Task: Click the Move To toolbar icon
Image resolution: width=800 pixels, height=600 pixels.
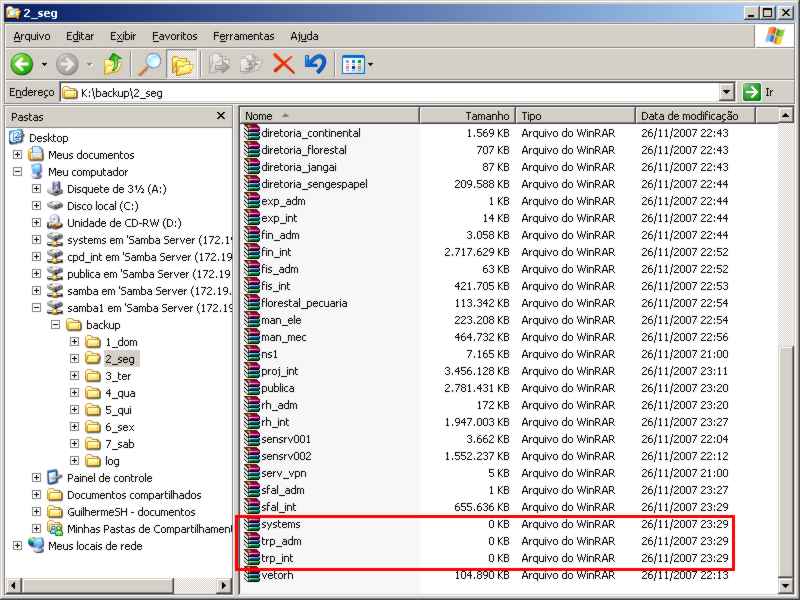Action: click(219, 64)
